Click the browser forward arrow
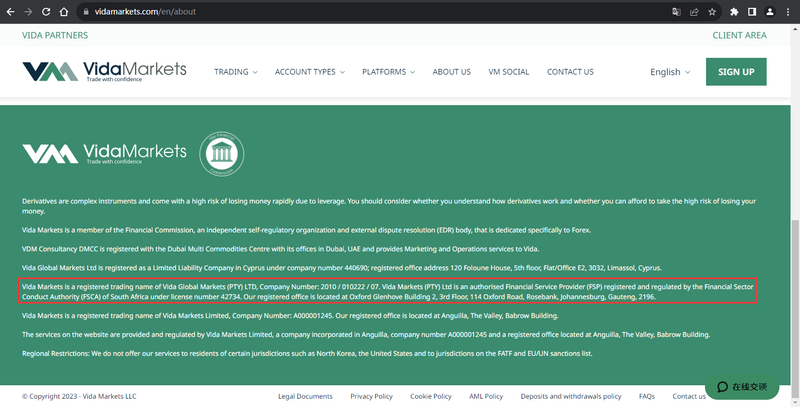The width and height of the screenshot is (800, 407). (28, 12)
